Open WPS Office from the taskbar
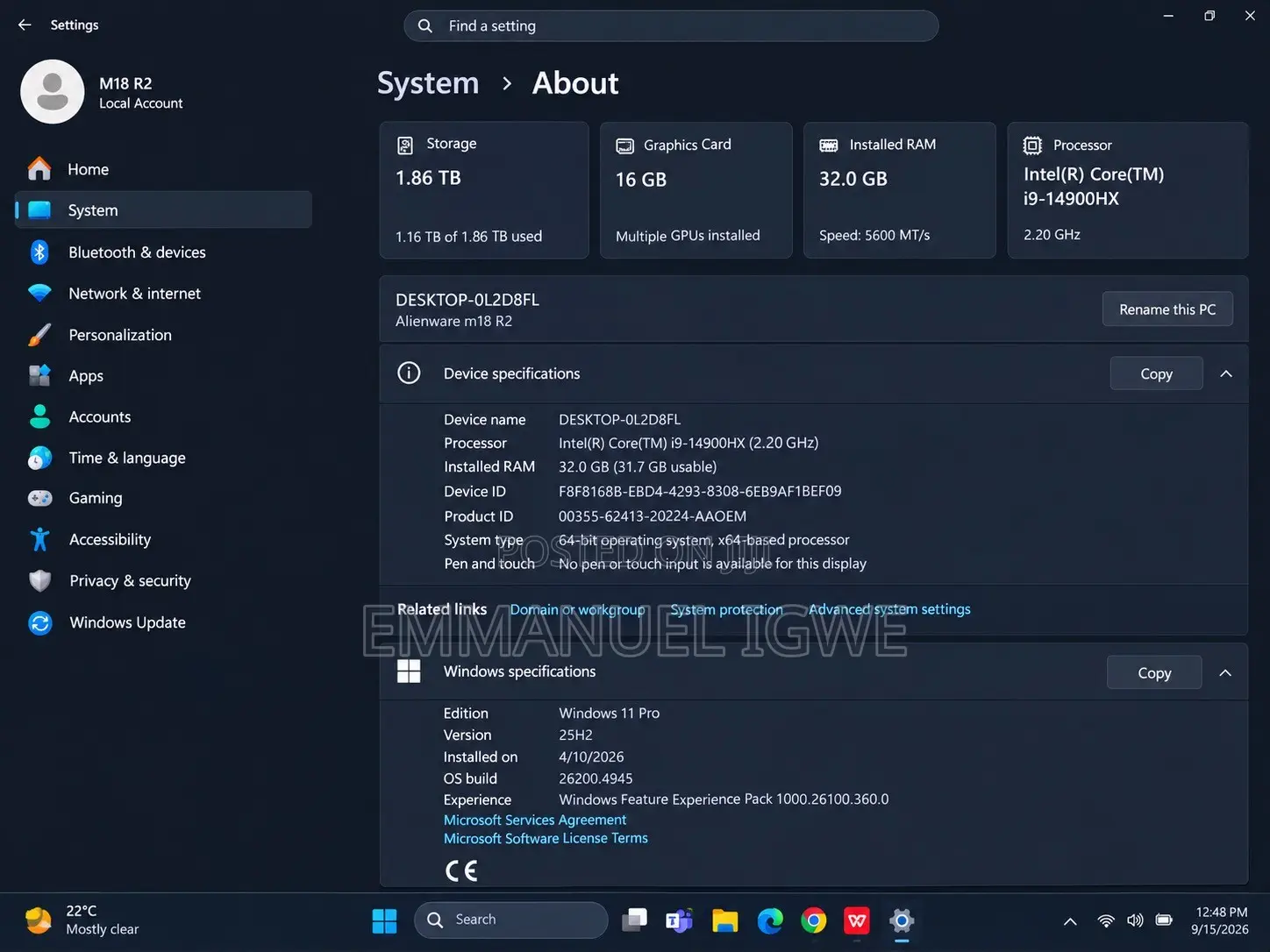The image size is (1270, 952). [857, 920]
